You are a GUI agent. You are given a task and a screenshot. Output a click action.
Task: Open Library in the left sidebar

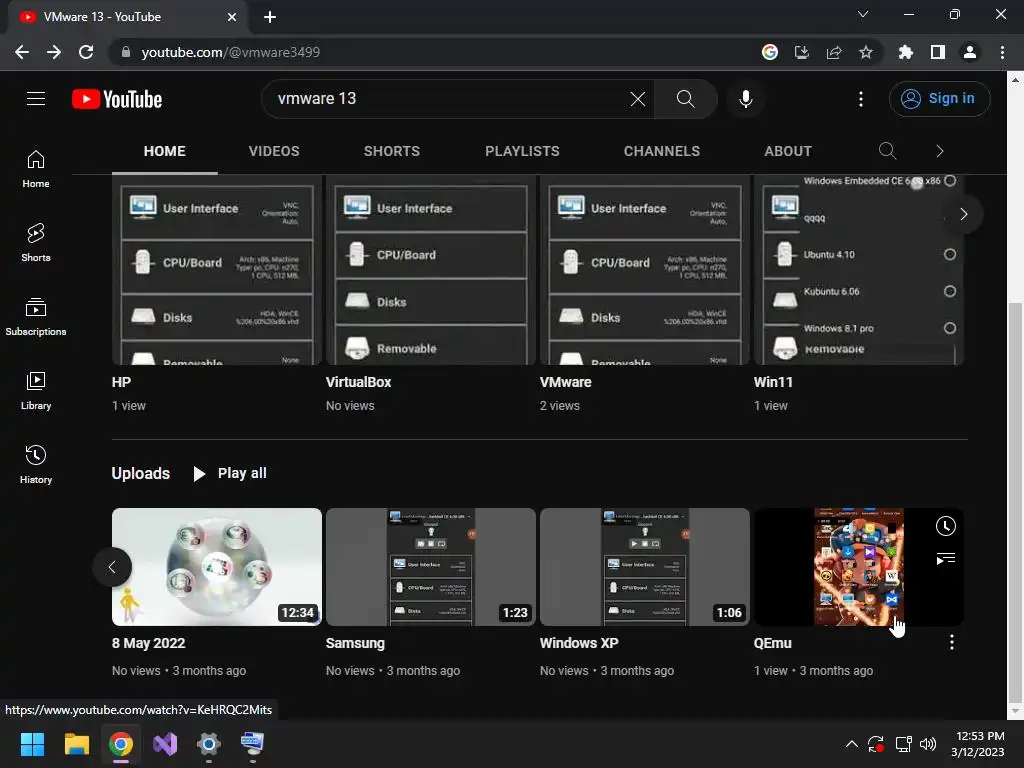click(x=36, y=391)
